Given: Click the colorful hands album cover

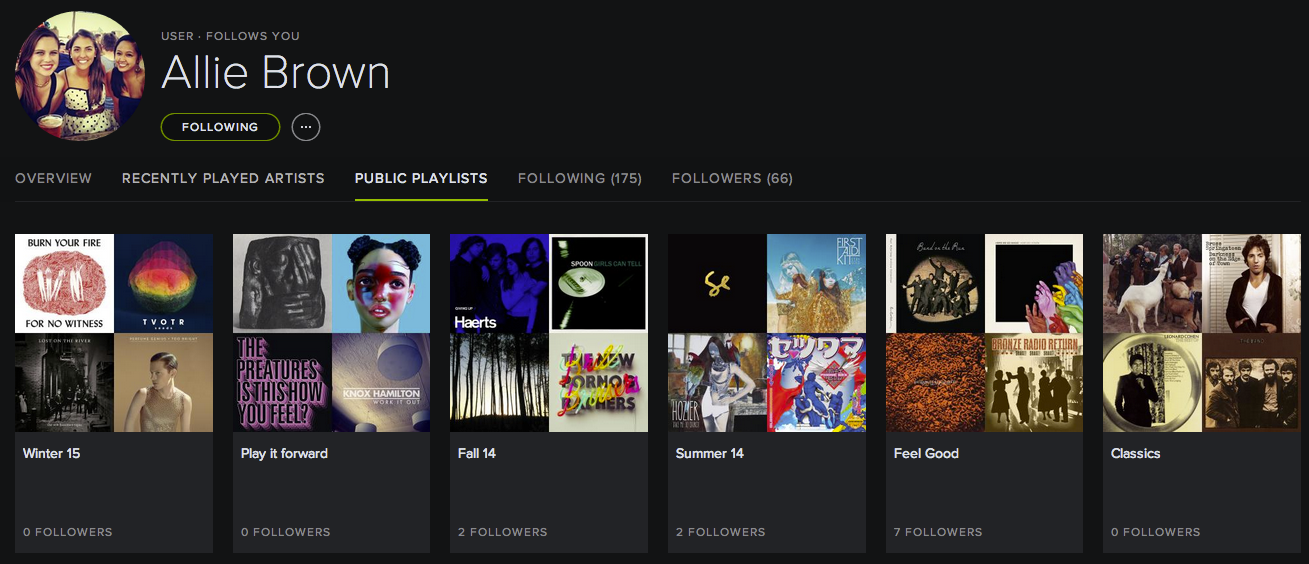Looking at the screenshot, I should pyautogui.click(x=1034, y=283).
